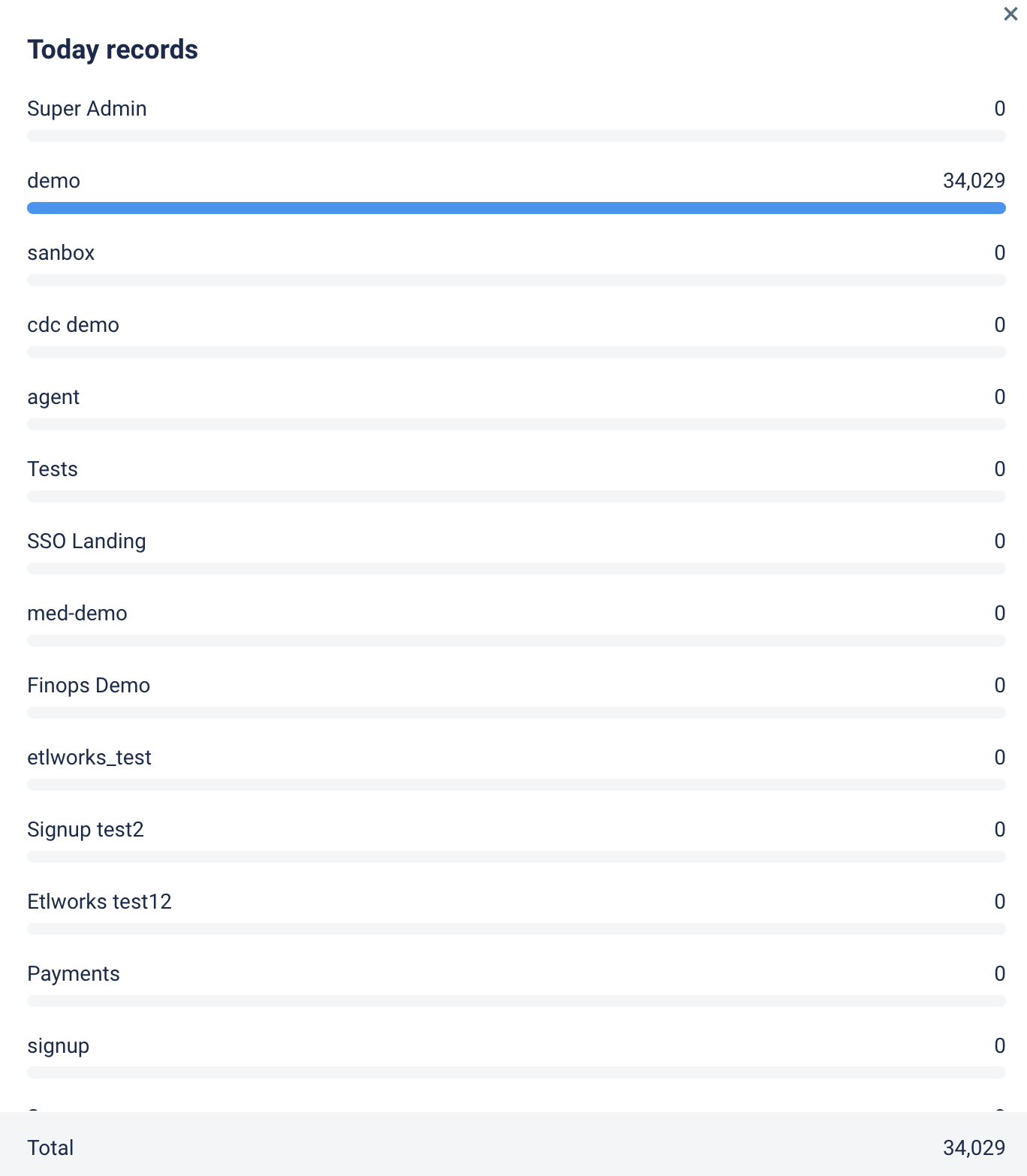The height and width of the screenshot is (1176, 1027).
Task: Click the cdc demo entry
Action: coord(74,325)
